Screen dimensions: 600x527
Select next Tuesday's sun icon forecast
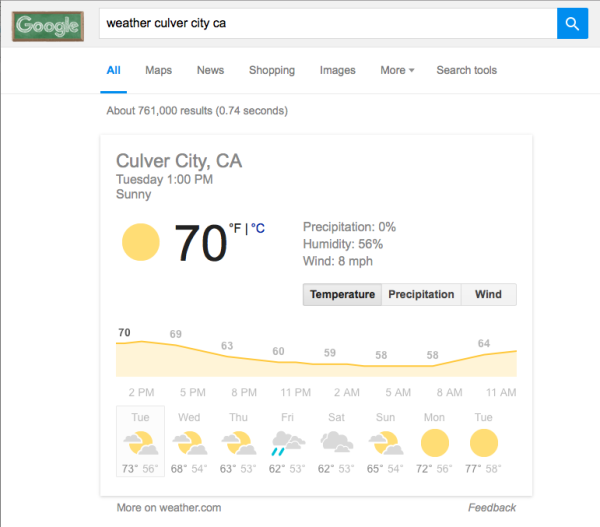coord(484,443)
